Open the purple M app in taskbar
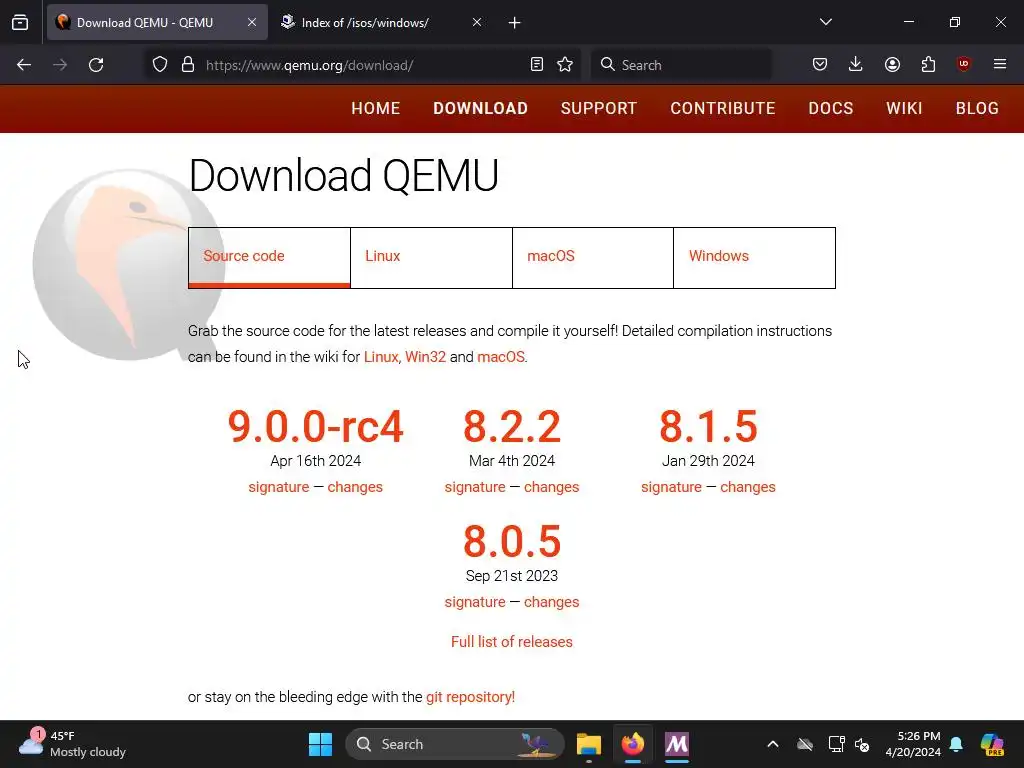 pyautogui.click(x=677, y=744)
